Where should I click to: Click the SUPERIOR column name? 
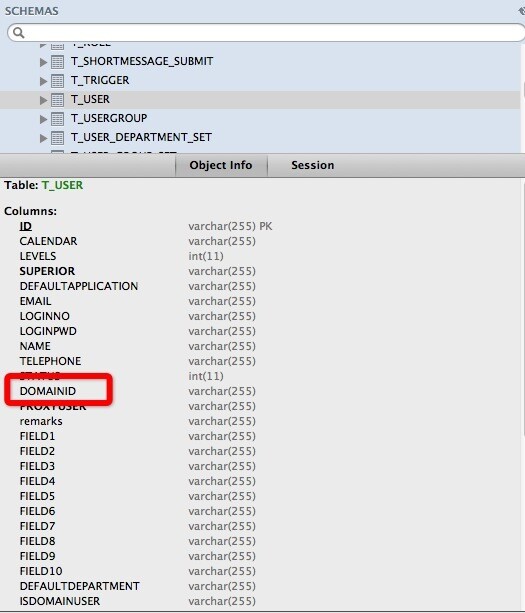(47, 271)
